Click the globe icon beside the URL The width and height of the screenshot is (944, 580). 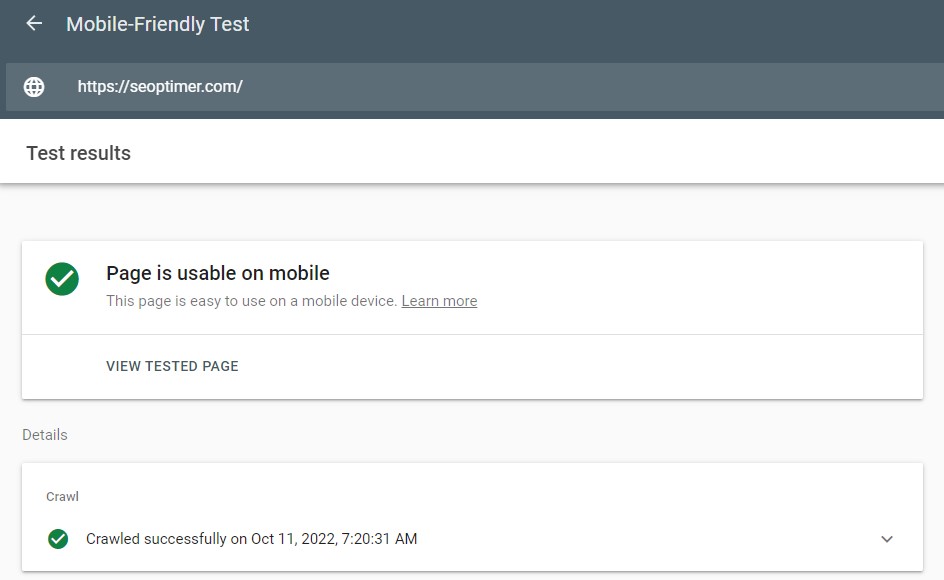[34, 87]
